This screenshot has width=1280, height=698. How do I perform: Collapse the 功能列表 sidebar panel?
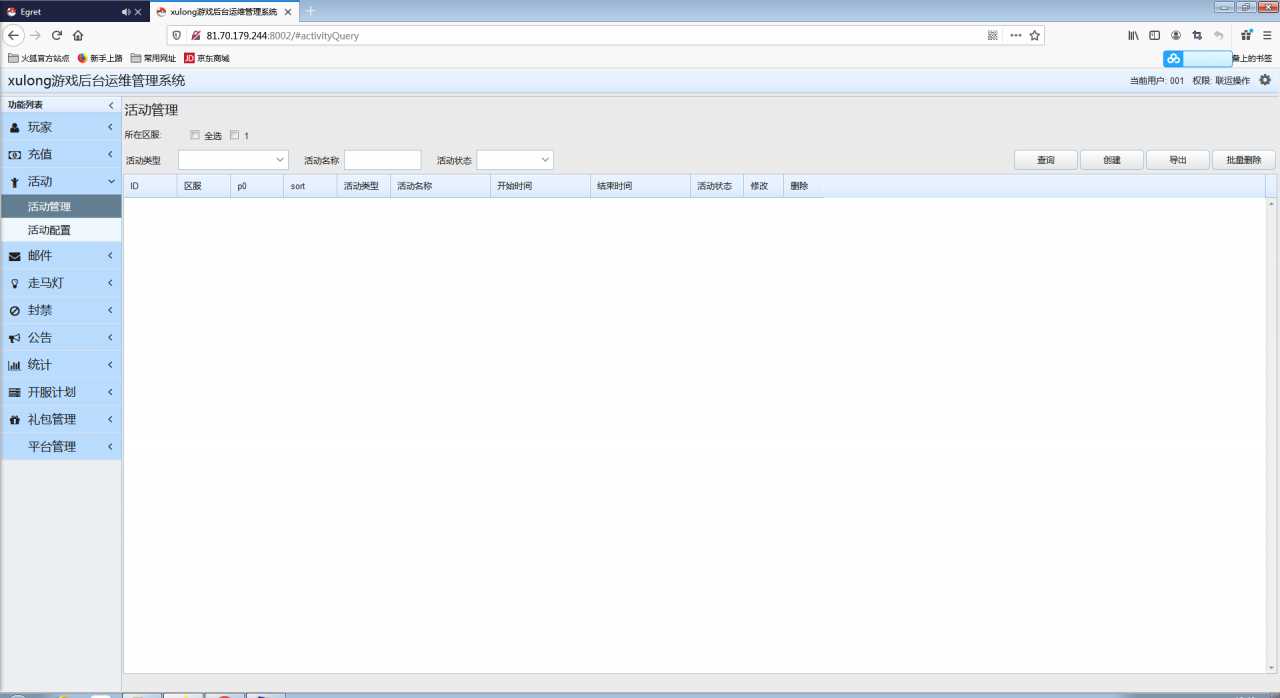[111, 105]
